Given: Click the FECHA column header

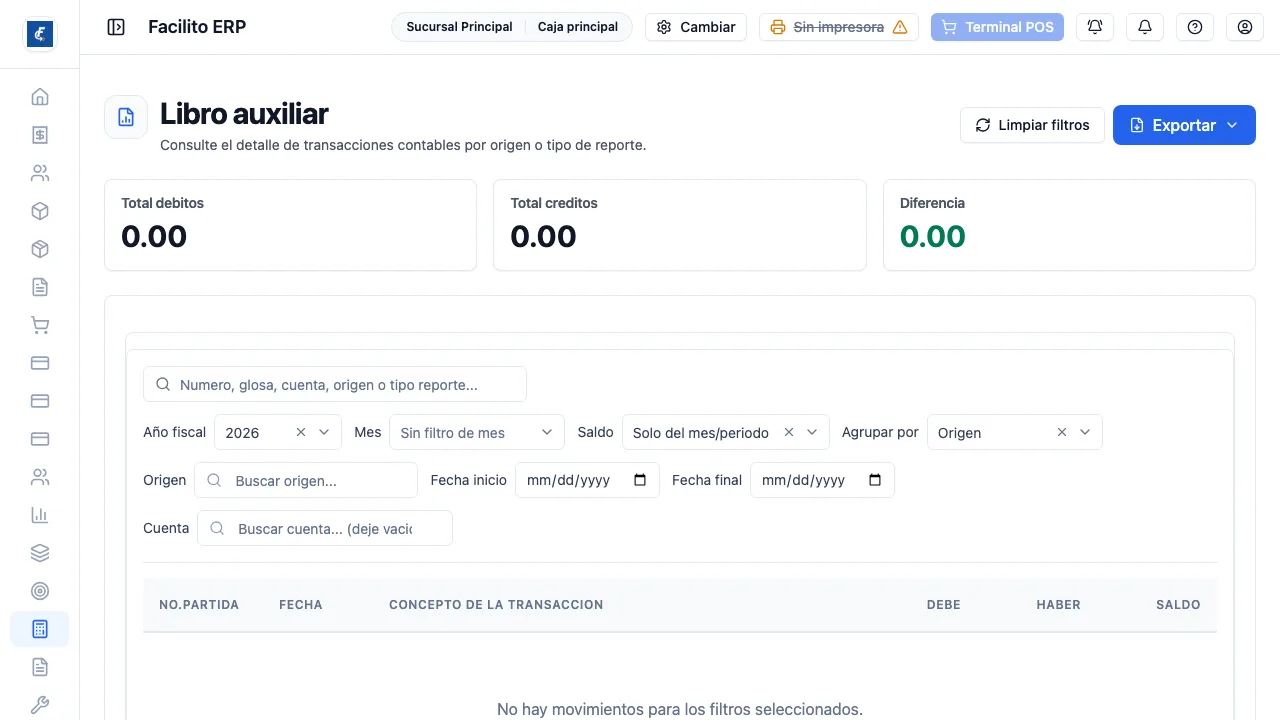Looking at the screenshot, I should click(x=301, y=605).
